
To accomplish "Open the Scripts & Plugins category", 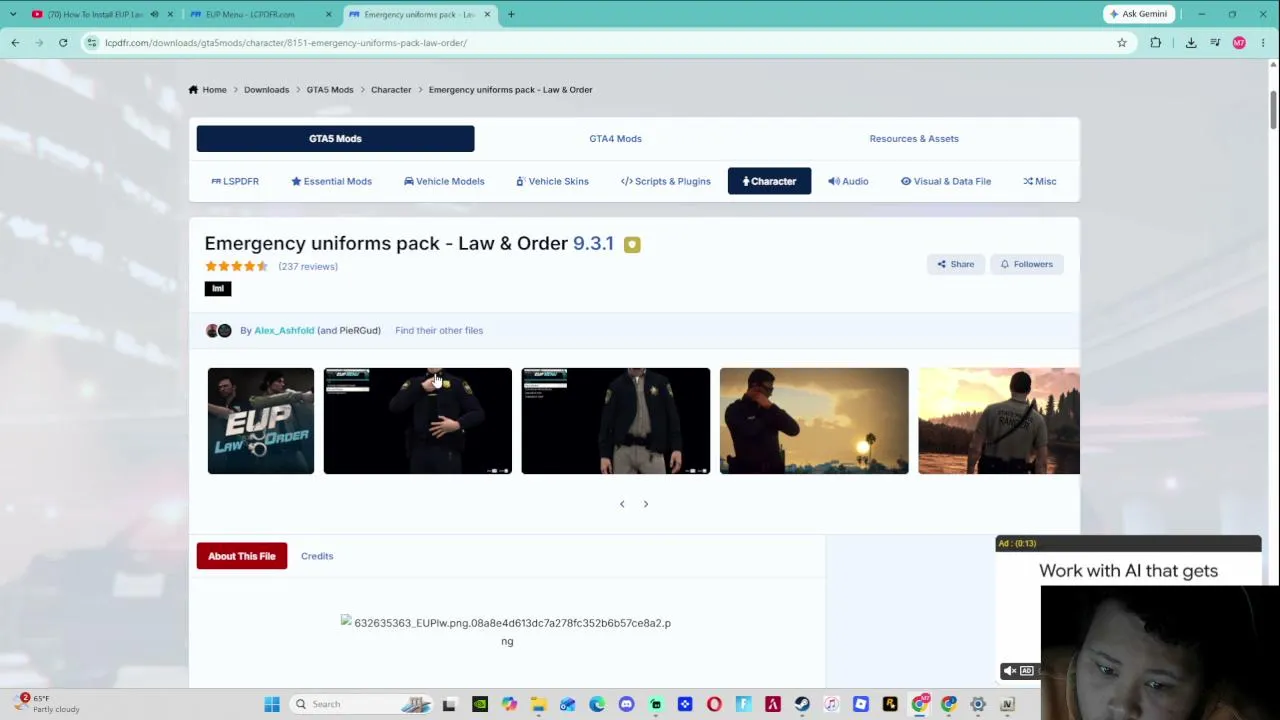I will pos(665,181).
